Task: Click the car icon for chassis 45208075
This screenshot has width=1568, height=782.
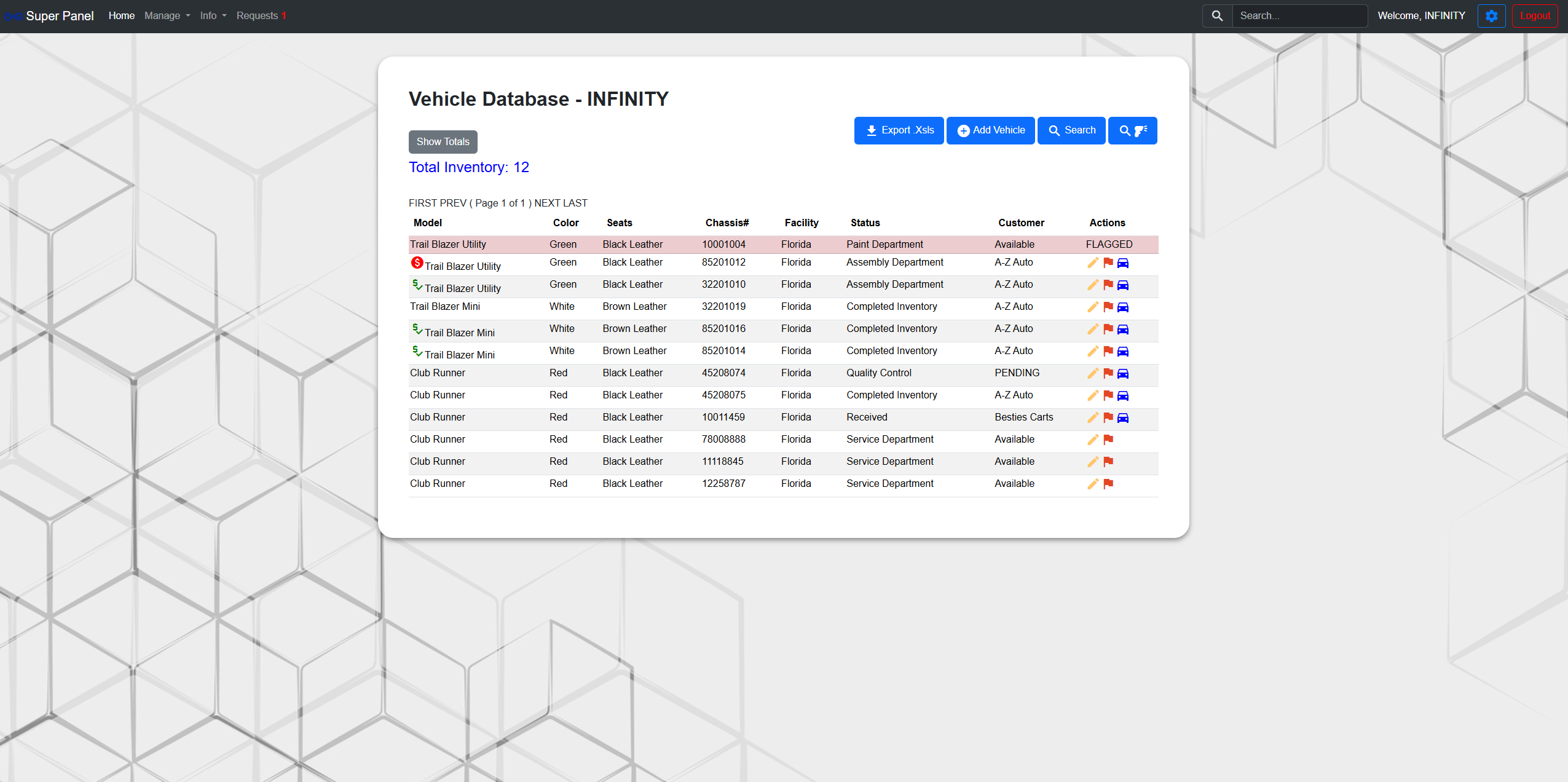Action: pos(1123,396)
